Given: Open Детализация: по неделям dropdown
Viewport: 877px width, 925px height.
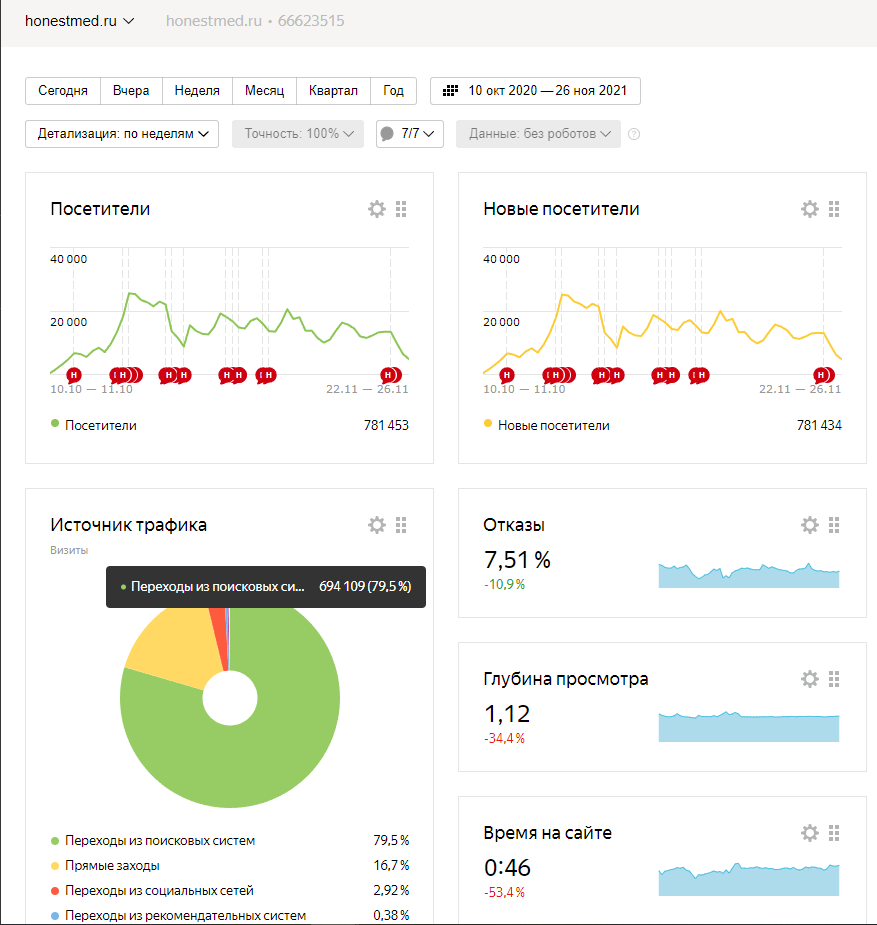Looking at the screenshot, I should pyautogui.click(x=122, y=134).
